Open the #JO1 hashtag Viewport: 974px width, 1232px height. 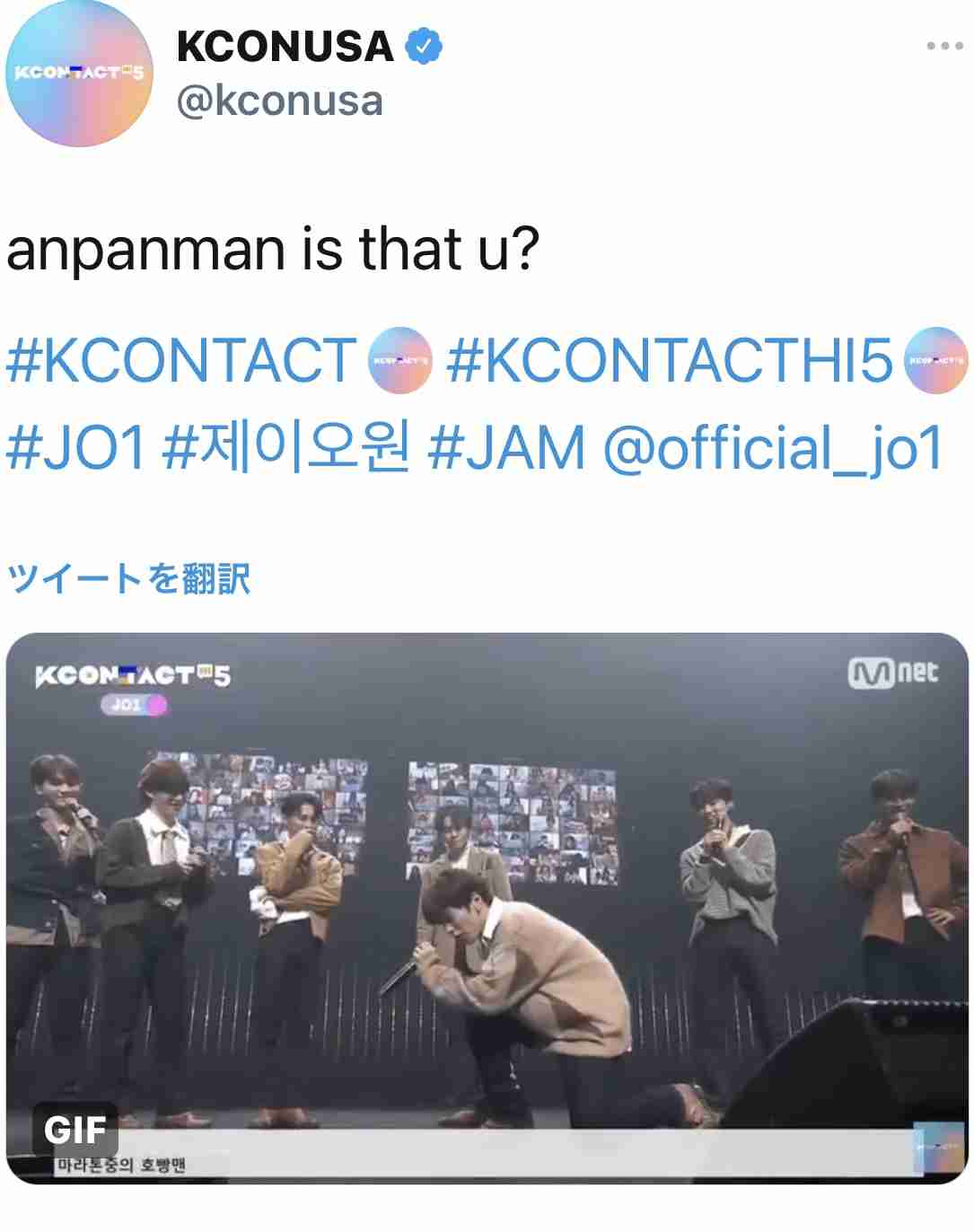click(x=76, y=447)
